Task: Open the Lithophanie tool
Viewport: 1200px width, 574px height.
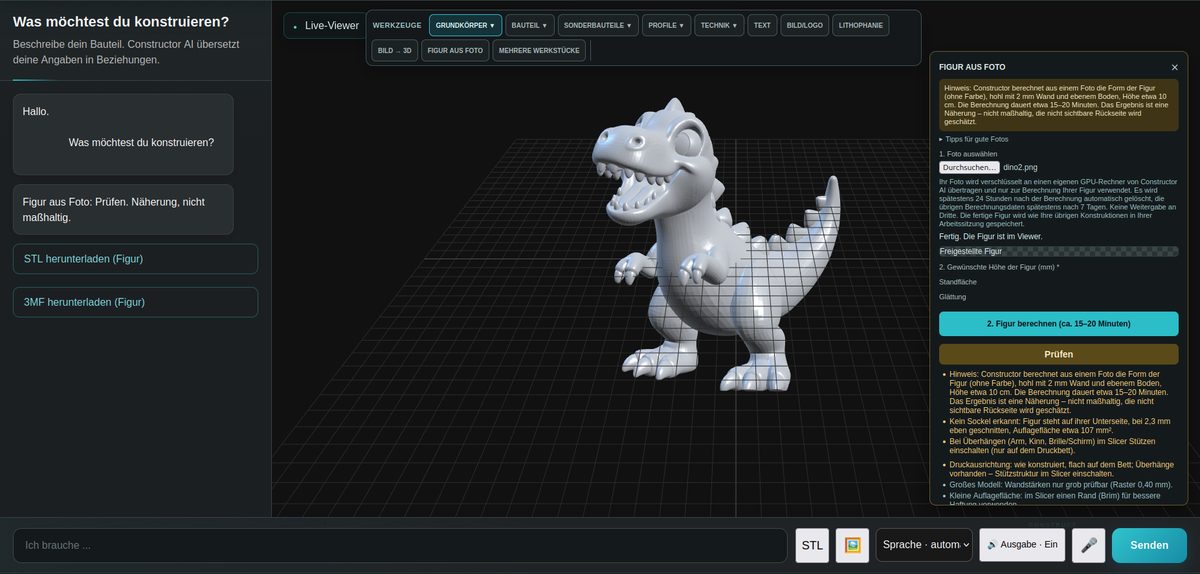Action: [x=861, y=25]
